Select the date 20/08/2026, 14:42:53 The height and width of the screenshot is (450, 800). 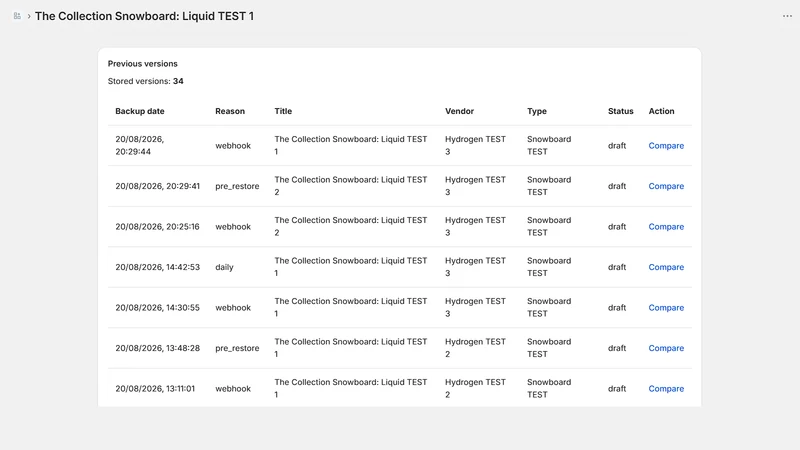click(158, 267)
